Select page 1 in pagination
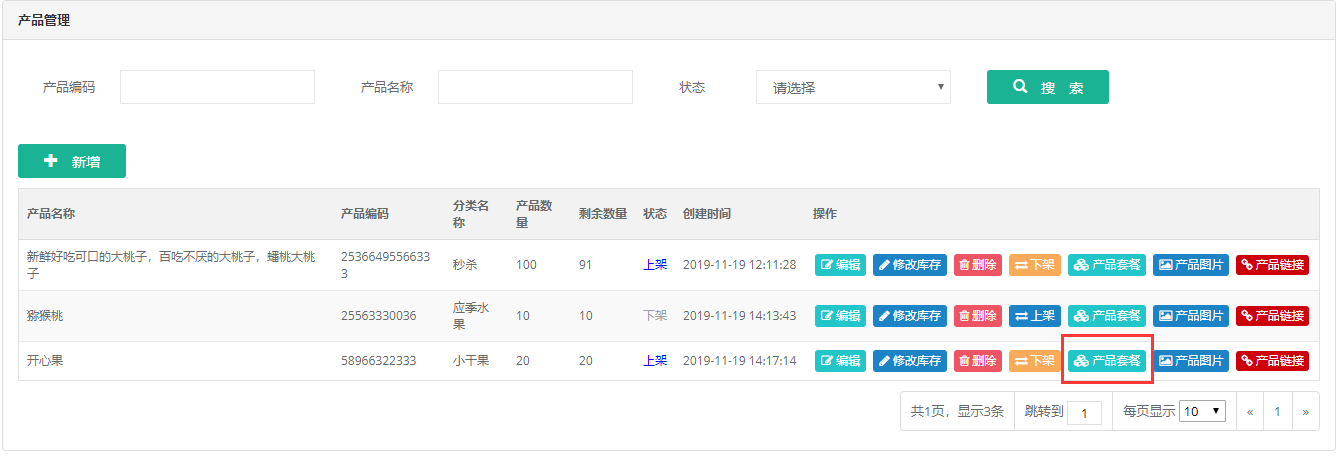 tap(1277, 411)
